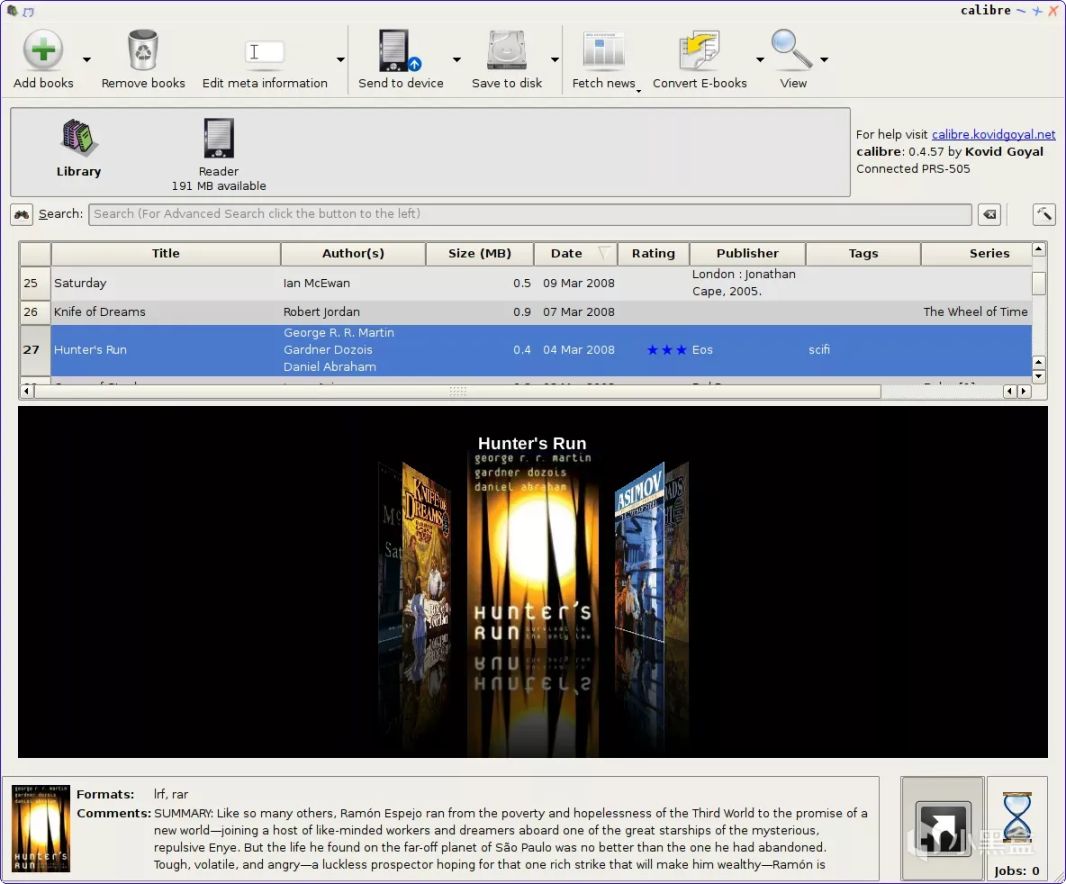Click the Remove books trash icon
The height and width of the screenshot is (884, 1066).
click(143, 50)
